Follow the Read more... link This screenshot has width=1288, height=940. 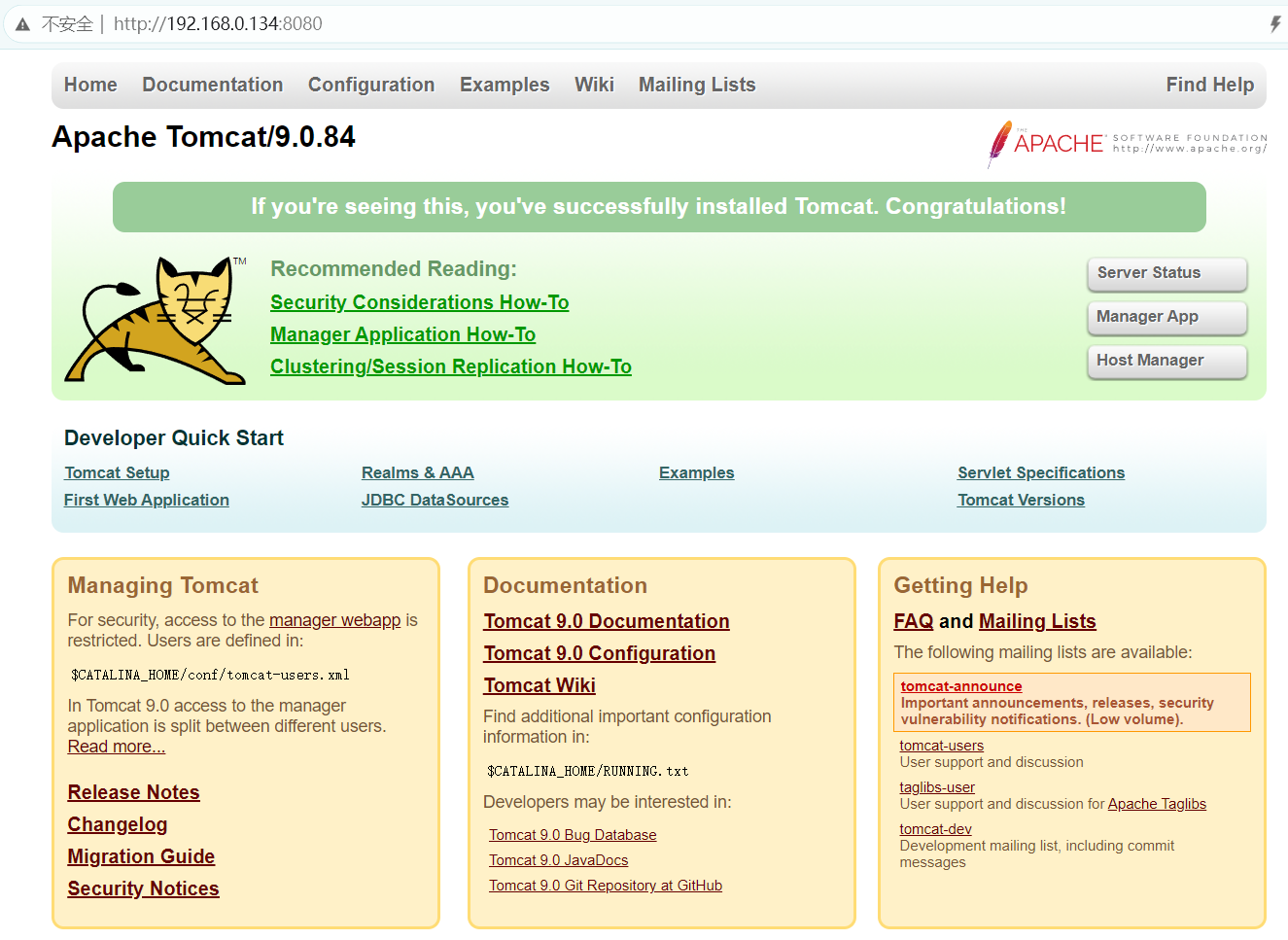point(117,747)
